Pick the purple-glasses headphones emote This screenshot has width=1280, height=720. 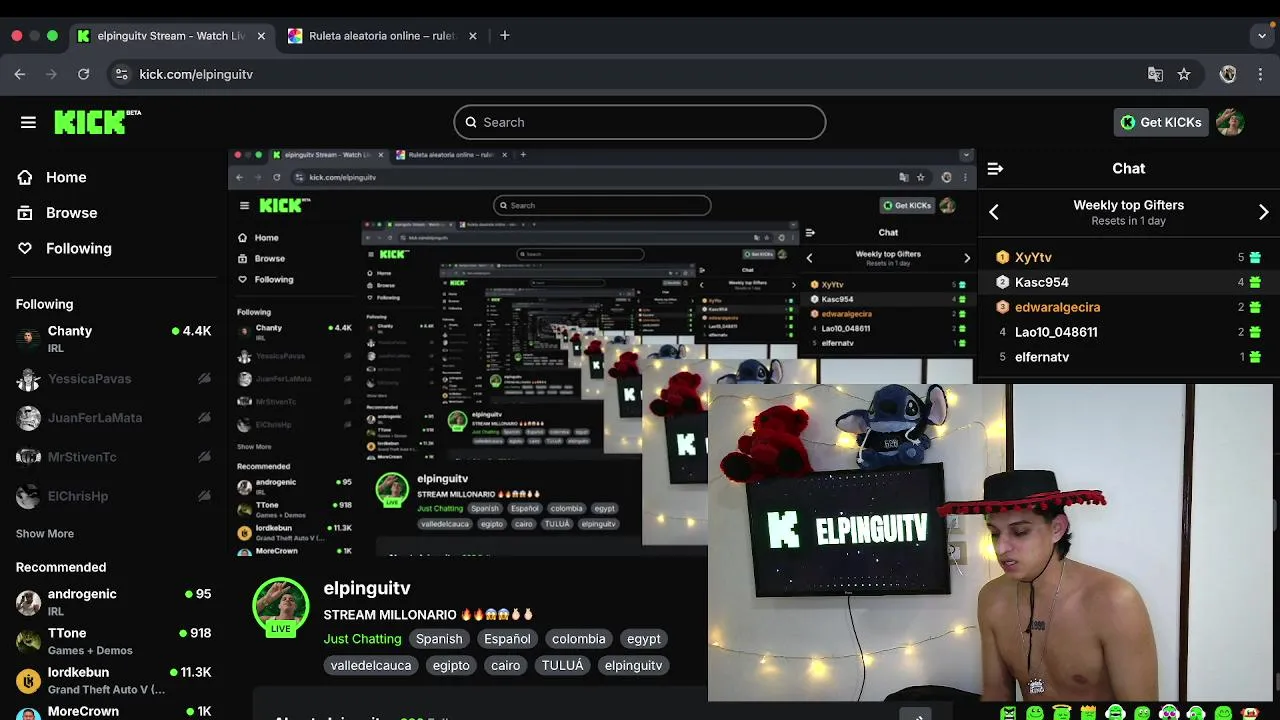[1169, 713]
